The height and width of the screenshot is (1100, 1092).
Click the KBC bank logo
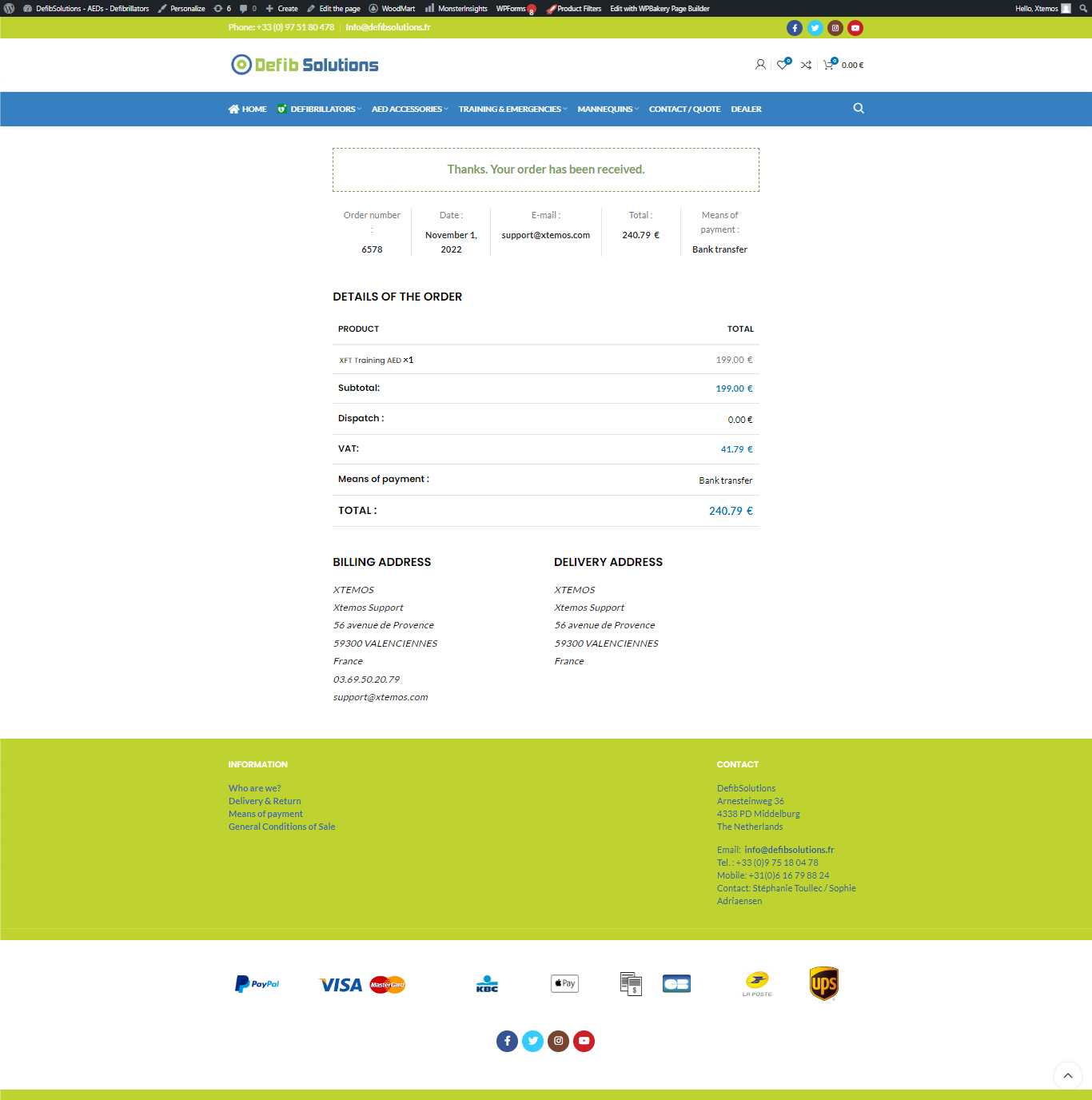click(x=487, y=984)
